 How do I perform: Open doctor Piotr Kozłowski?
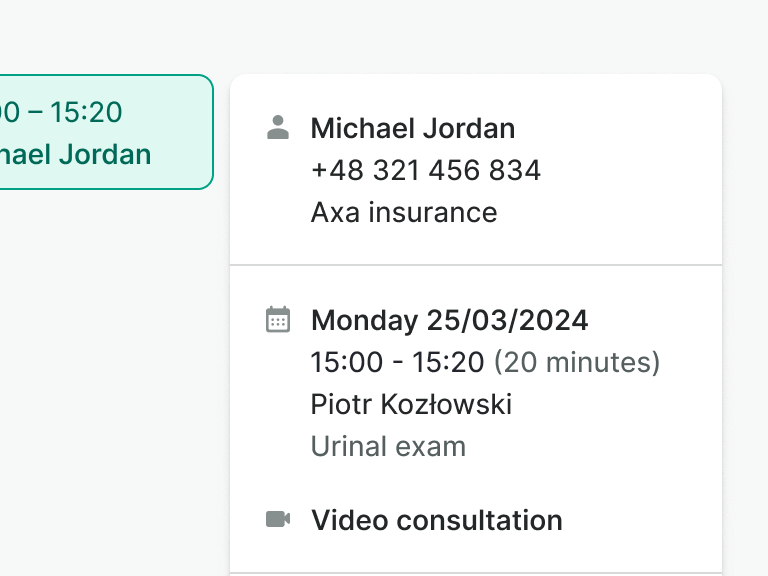(411, 404)
